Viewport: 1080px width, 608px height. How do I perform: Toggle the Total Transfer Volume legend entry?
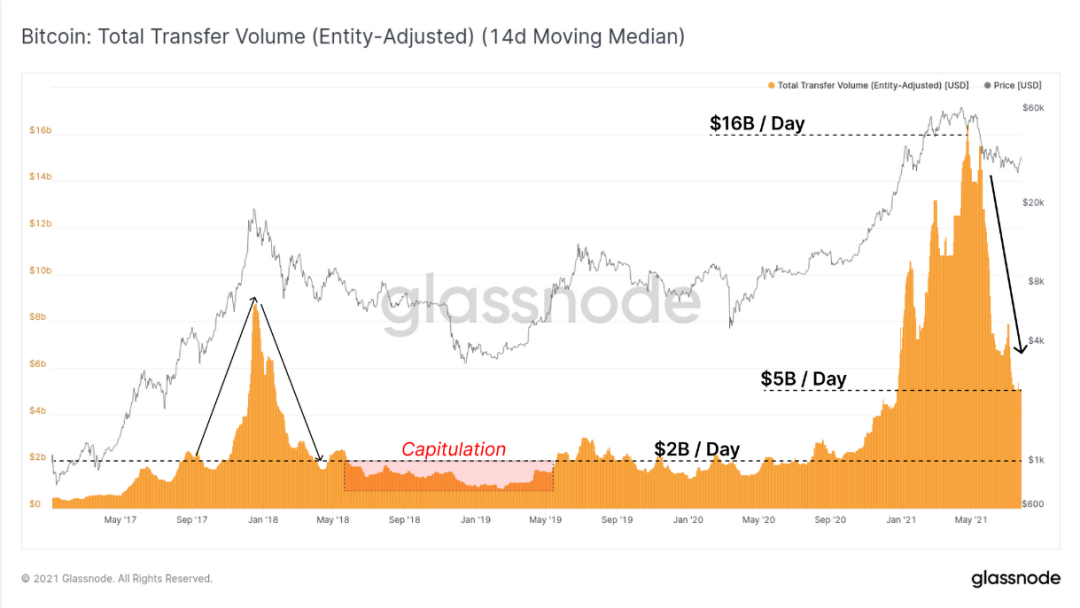868,85
